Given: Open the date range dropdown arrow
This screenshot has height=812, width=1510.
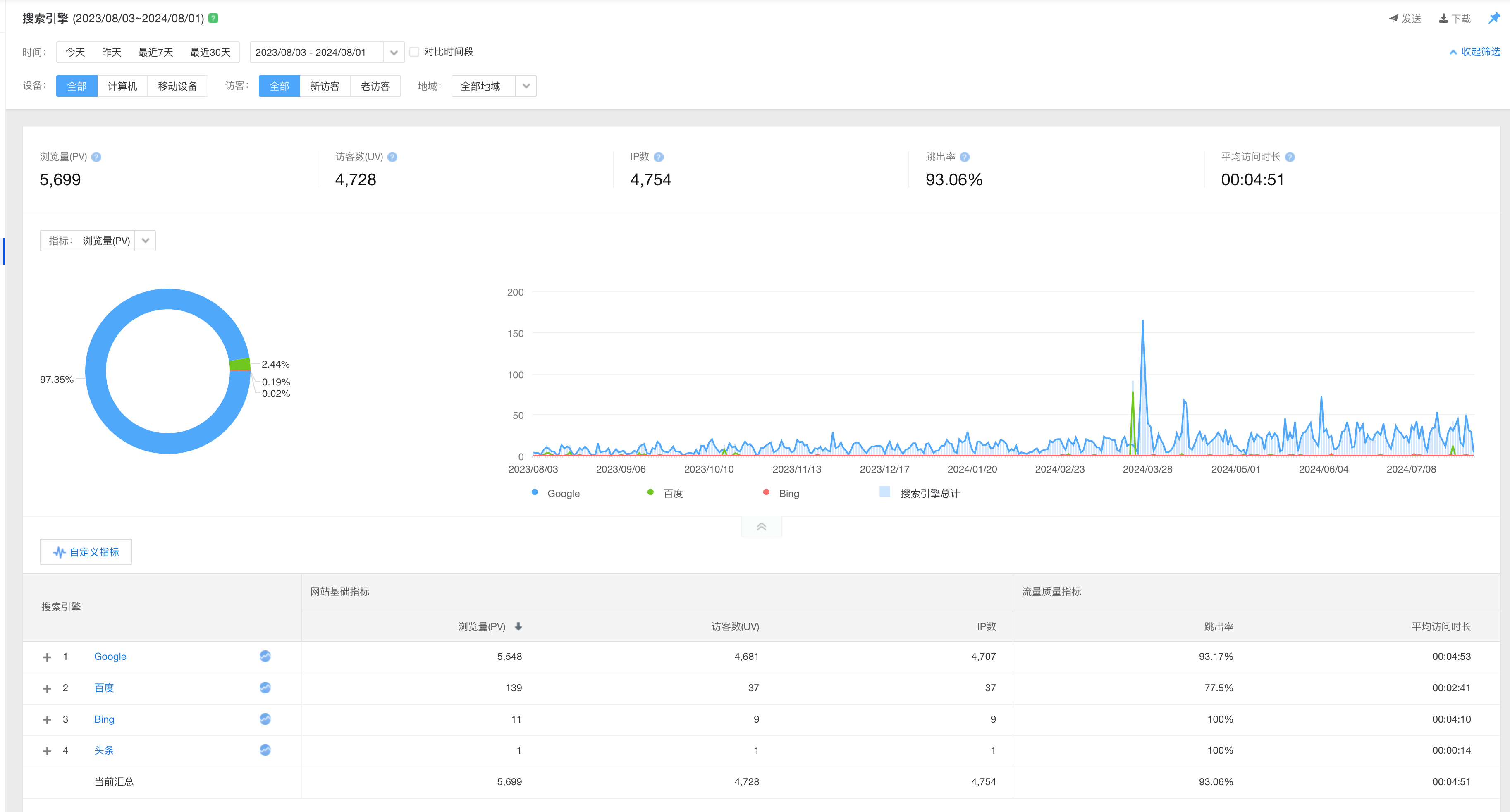Looking at the screenshot, I should coord(394,52).
